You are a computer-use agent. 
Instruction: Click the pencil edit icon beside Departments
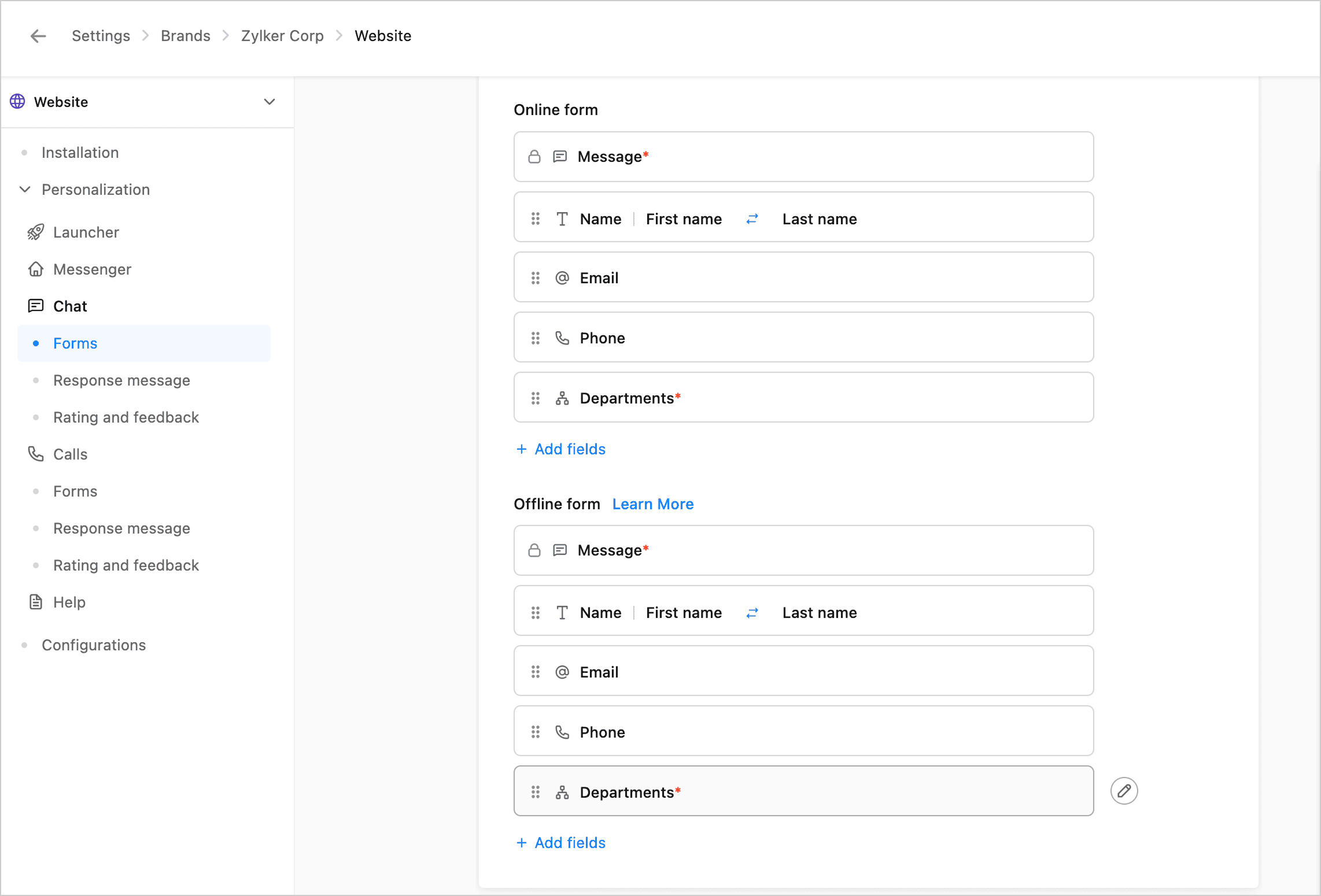[1124, 791]
